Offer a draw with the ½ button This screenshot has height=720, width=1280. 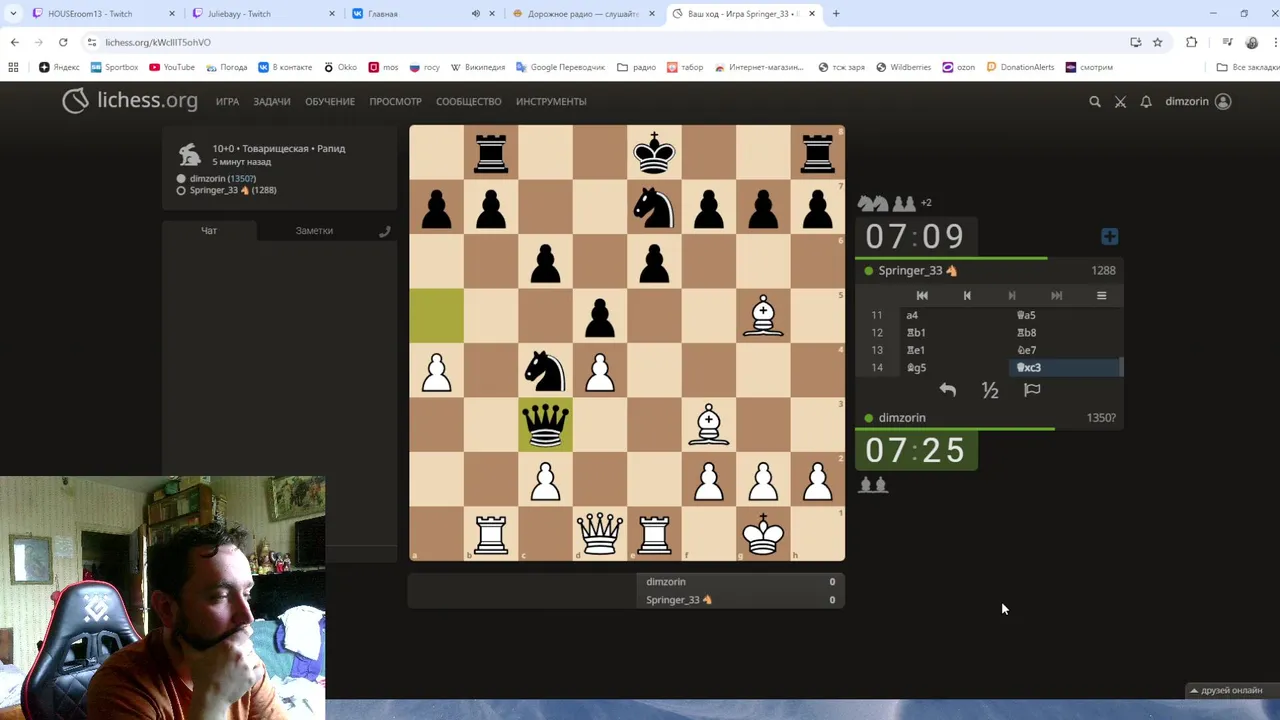point(990,390)
